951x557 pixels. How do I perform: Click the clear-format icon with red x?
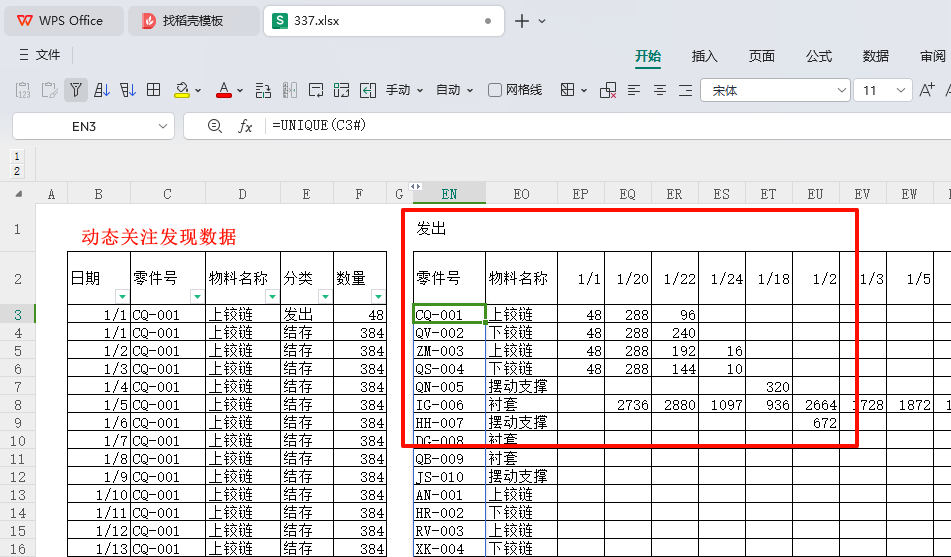coord(608,90)
